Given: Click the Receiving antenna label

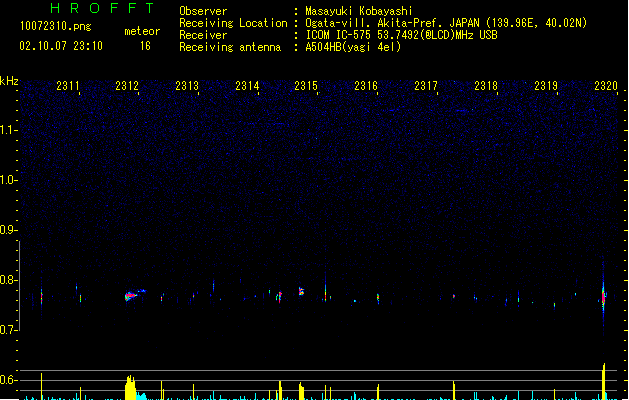Looking at the screenshot, I should pyautogui.click(x=230, y=47).
